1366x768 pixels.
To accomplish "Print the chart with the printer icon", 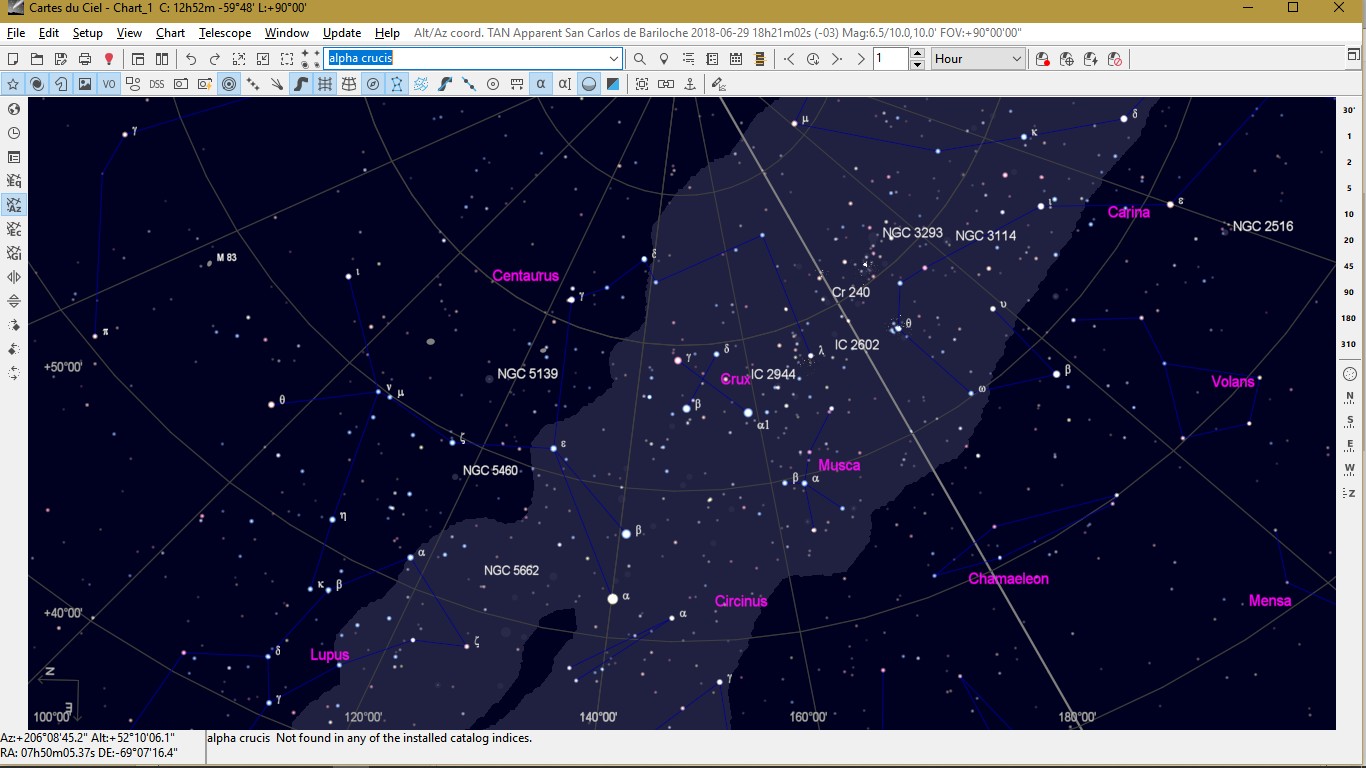I will click(85, 59).
